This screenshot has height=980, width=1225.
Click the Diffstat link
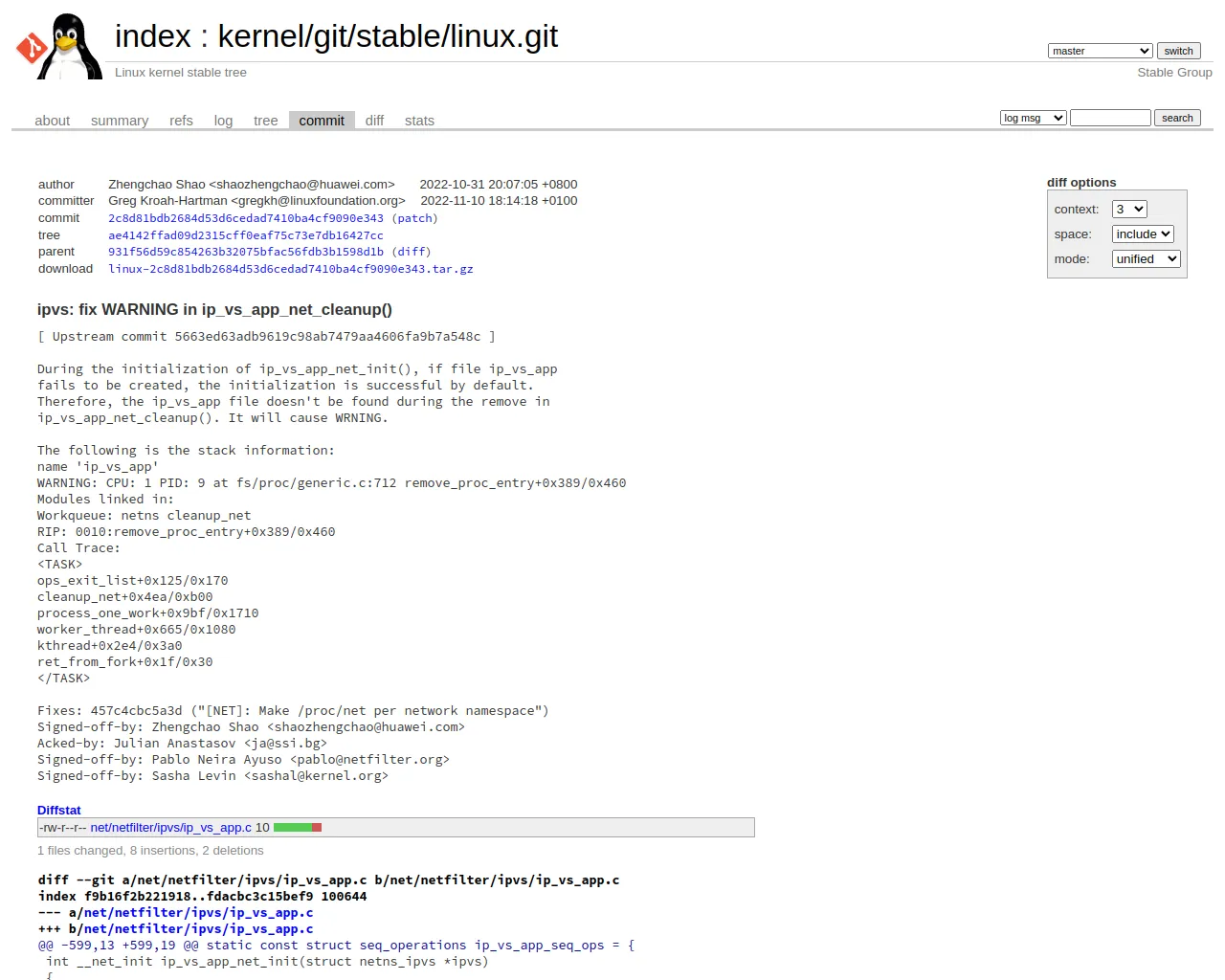point(59,810)
